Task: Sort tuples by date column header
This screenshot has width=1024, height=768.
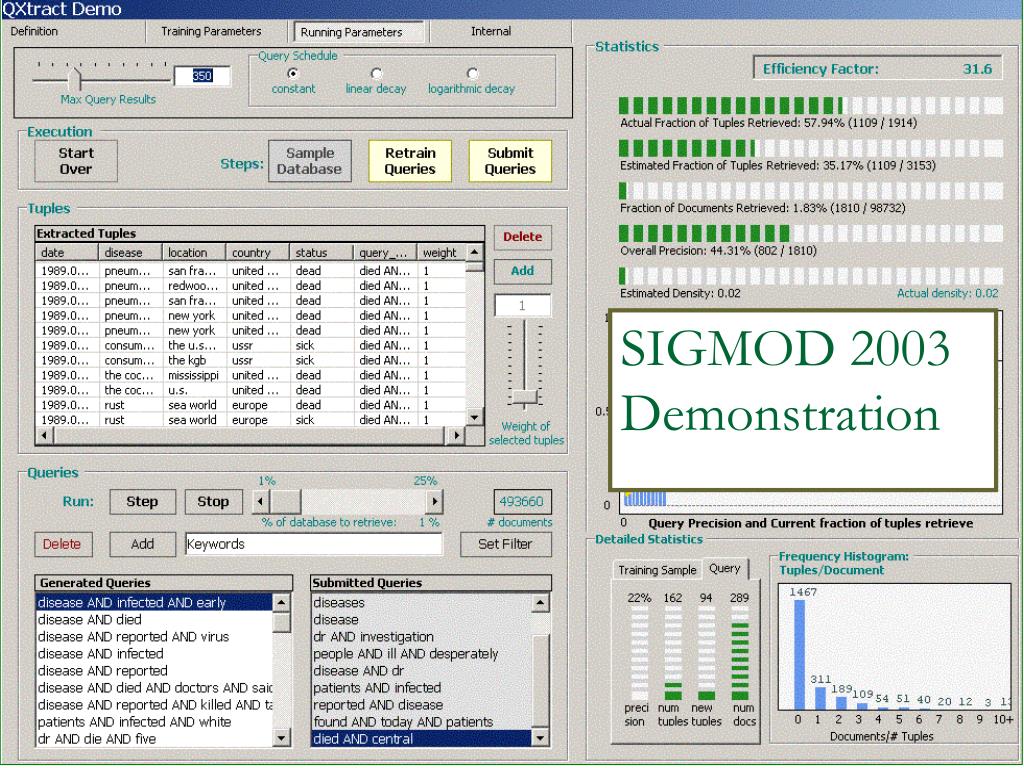Action: coord(67,253)
